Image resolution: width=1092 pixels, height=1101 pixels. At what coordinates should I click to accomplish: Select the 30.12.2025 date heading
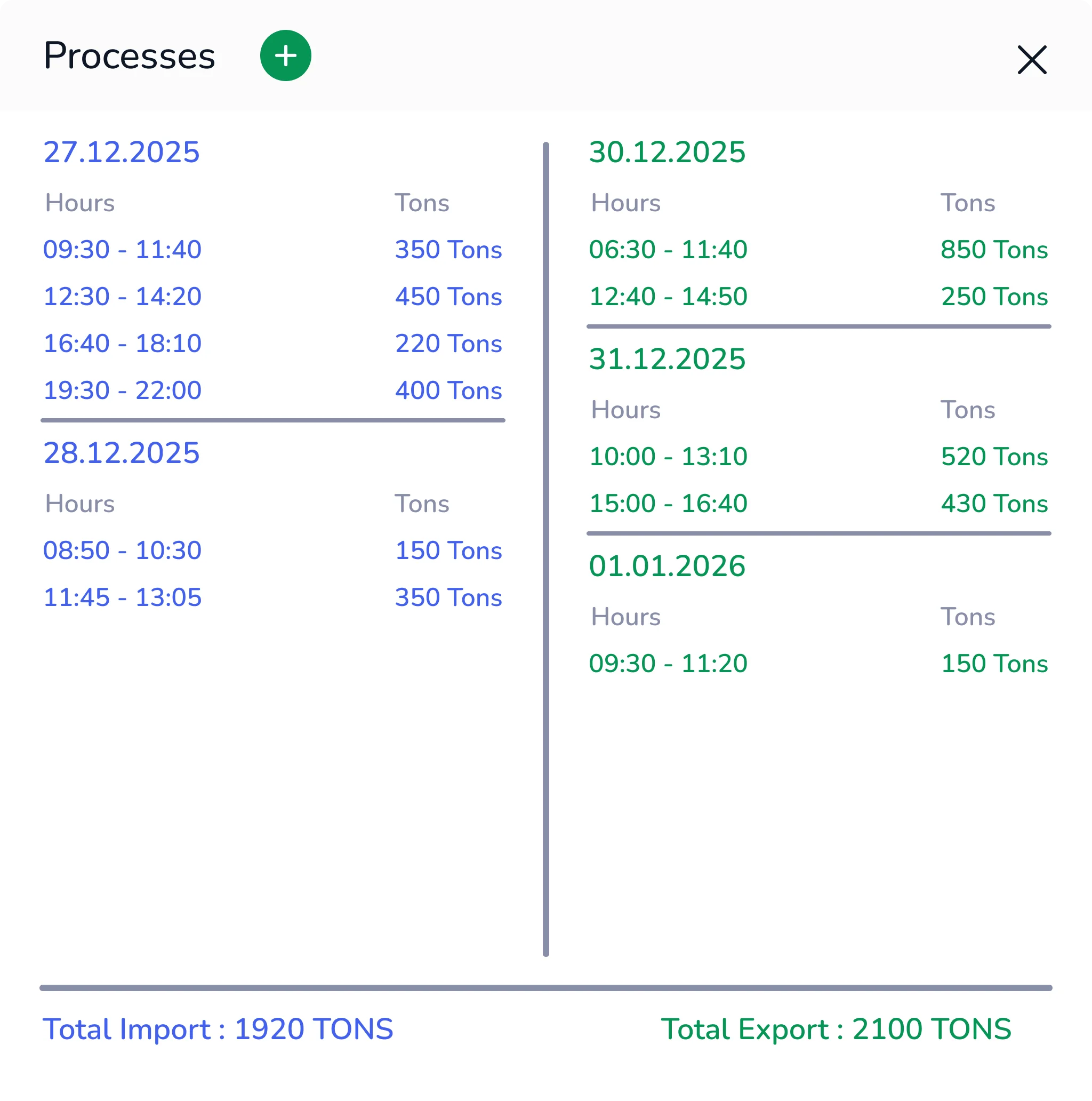667,152
